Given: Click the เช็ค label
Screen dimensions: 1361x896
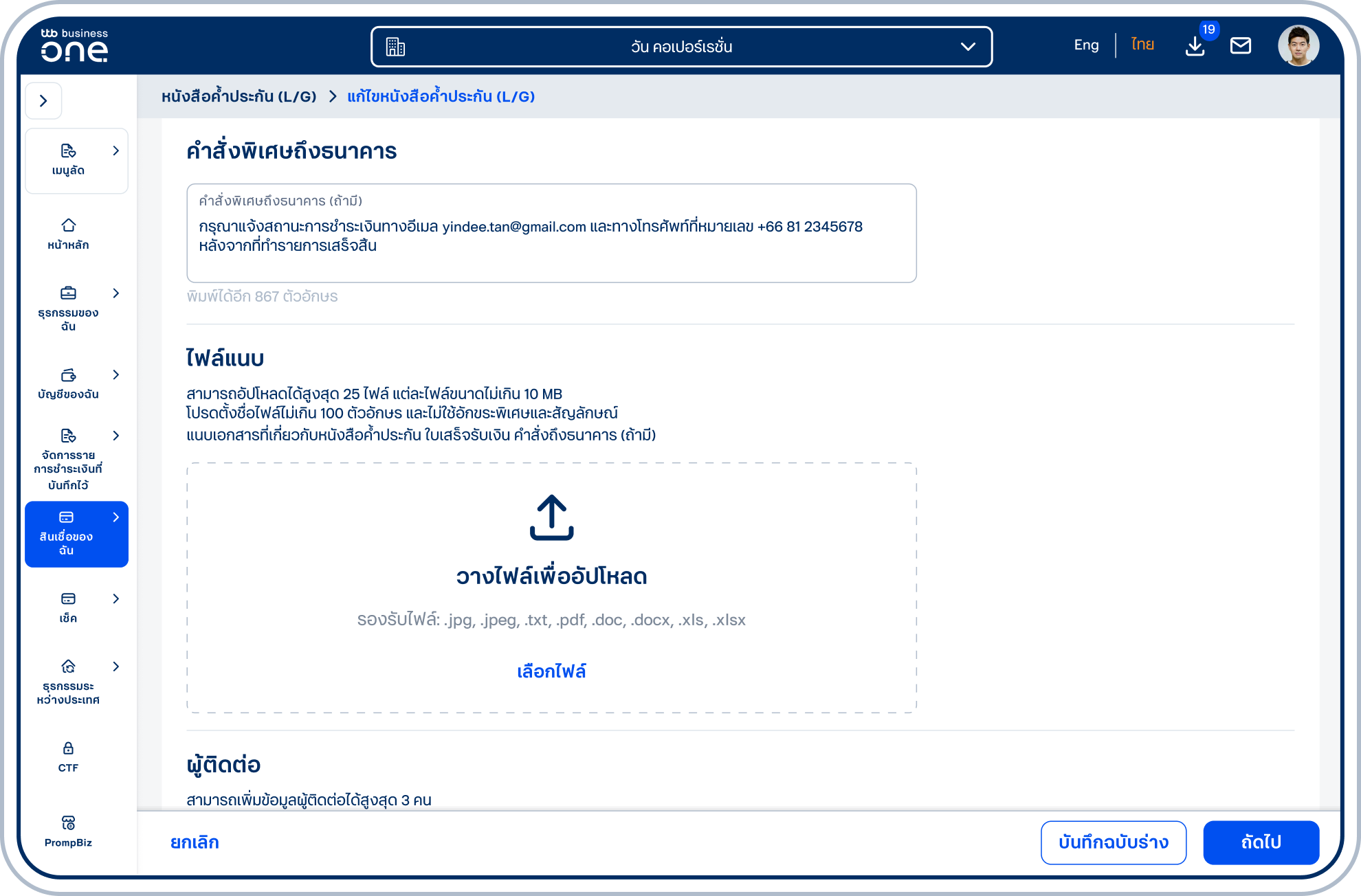Looking at the screenshot, I should point(68,618).
